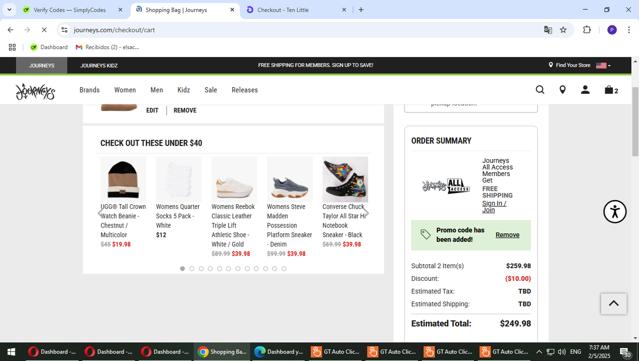
Task: Click Remove next to promo code
Action: 507,235
